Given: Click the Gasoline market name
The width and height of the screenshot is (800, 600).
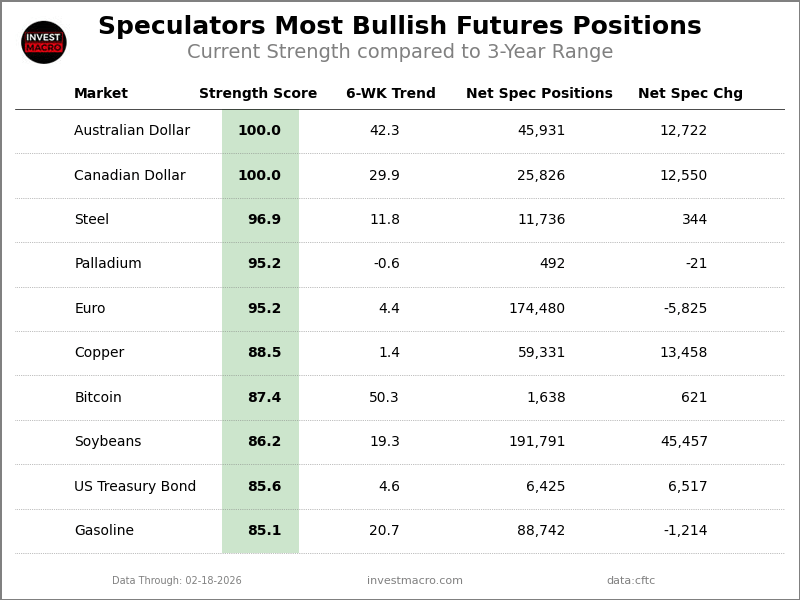Looking at the screenshot, I should (104, 531).
